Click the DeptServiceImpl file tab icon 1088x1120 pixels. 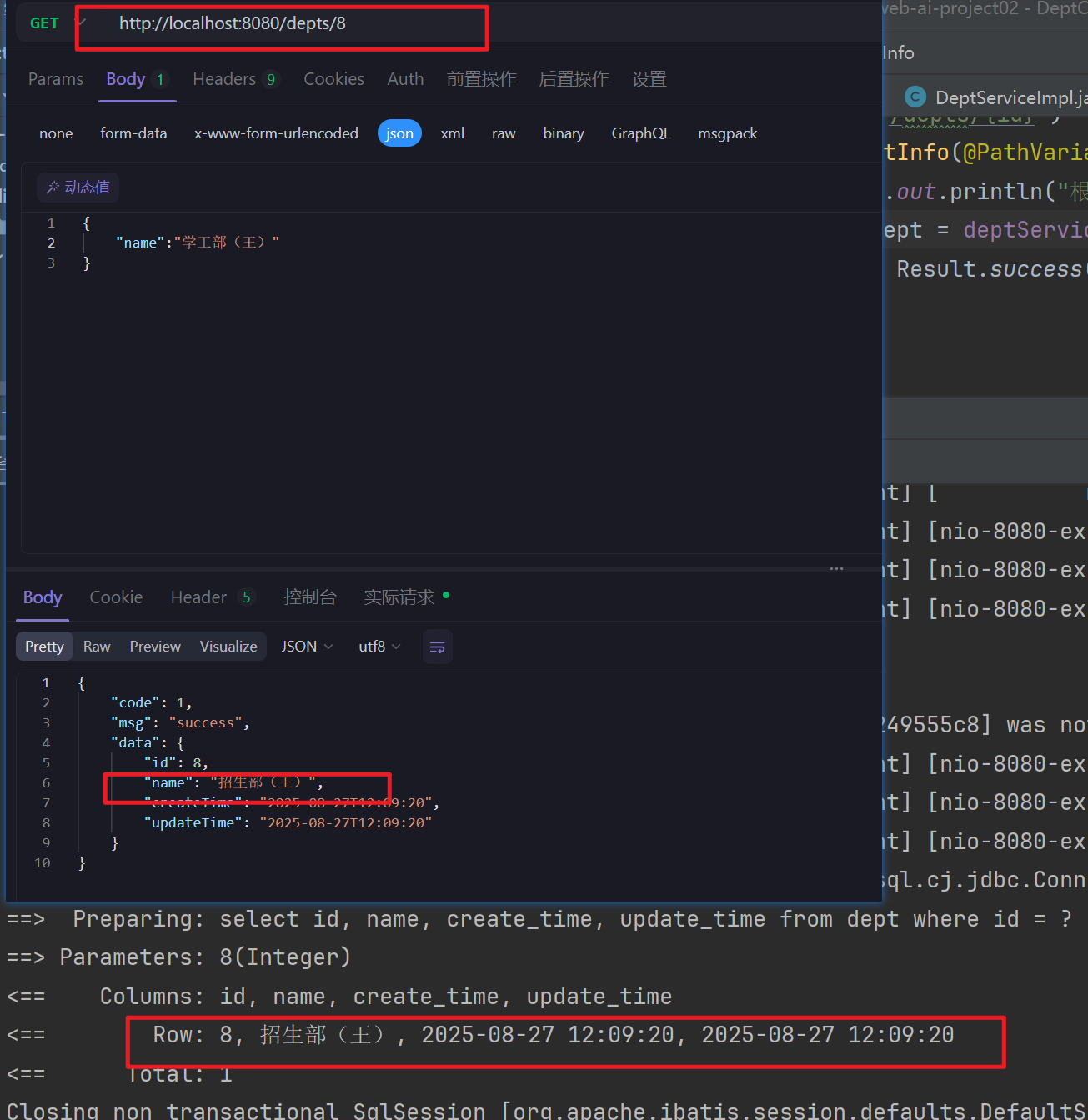915,97
